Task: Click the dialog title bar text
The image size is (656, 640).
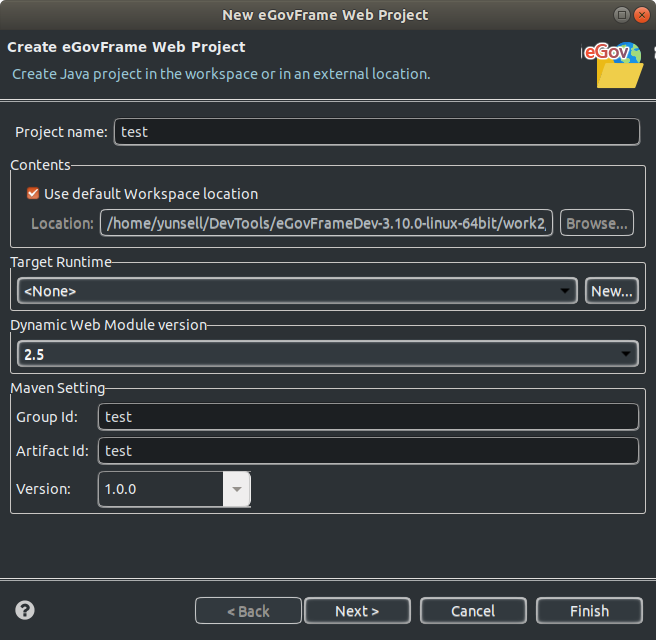Action: click(325, 15)
